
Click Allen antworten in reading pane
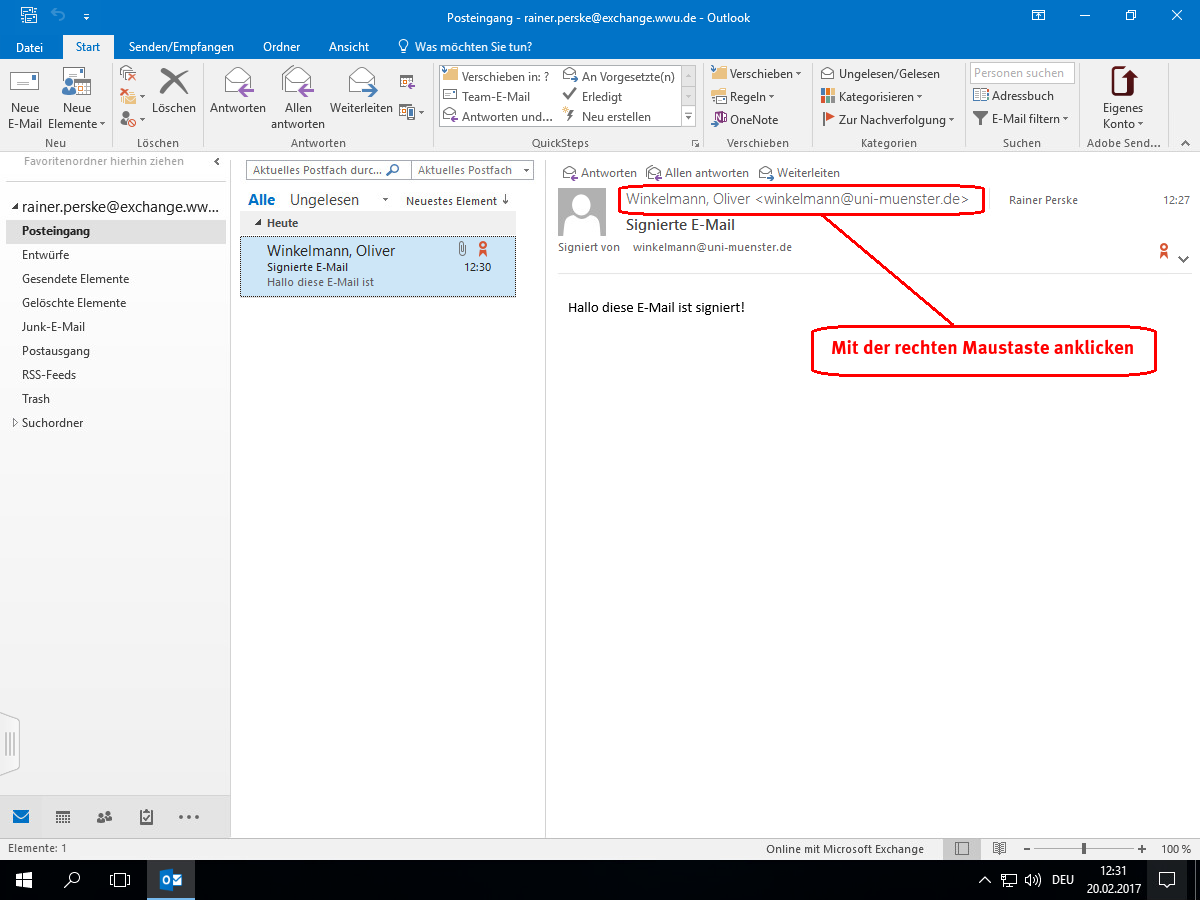pos(698,173)
